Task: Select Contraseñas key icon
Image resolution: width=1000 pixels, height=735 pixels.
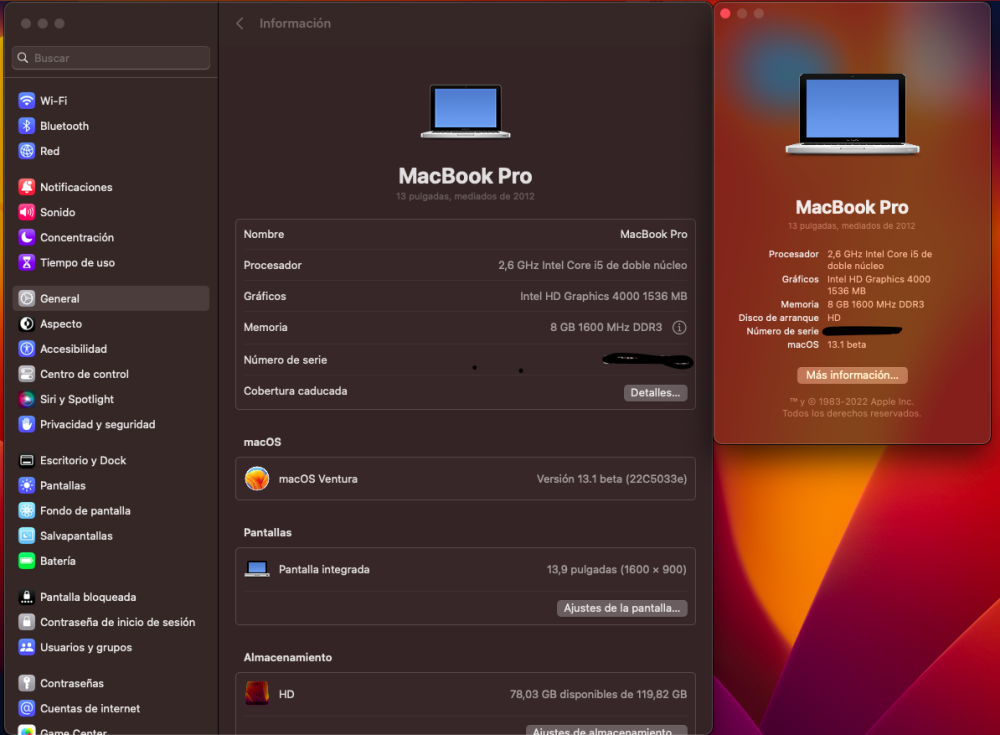Action: [x=26, y=683]
